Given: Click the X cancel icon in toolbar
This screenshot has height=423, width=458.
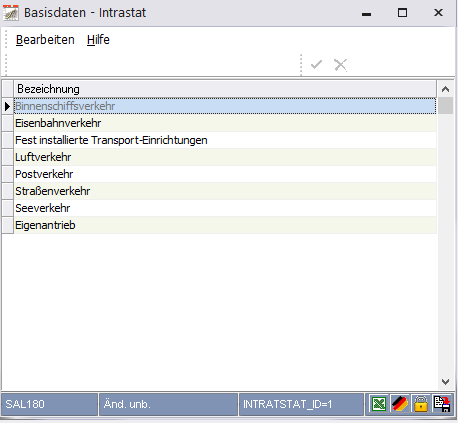Looking at the screenshot, I should (340, 65).
